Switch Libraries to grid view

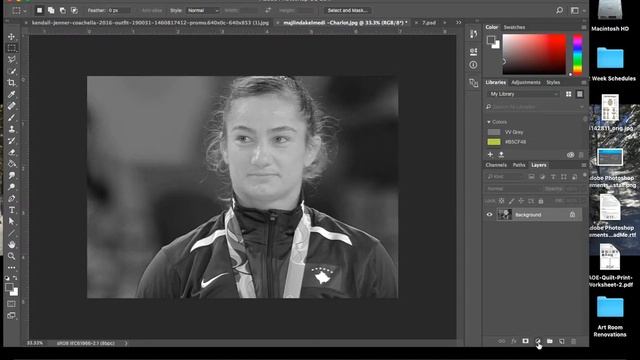point(569,94)
